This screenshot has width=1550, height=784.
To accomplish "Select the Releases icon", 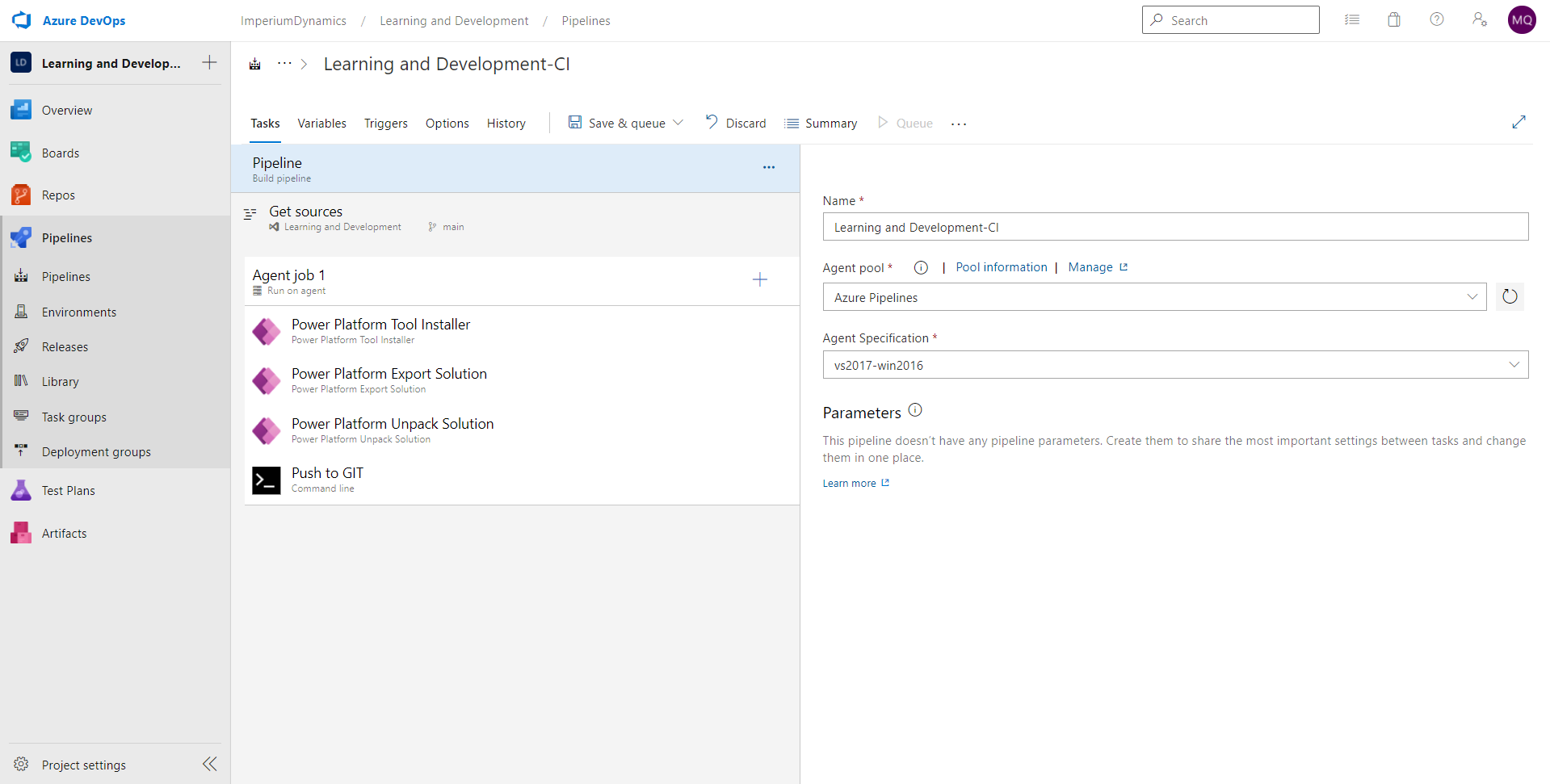I will (20, 346).
